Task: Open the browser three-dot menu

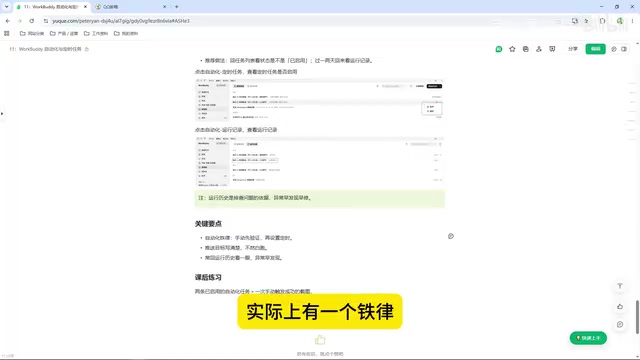Action: coord(632,21)
